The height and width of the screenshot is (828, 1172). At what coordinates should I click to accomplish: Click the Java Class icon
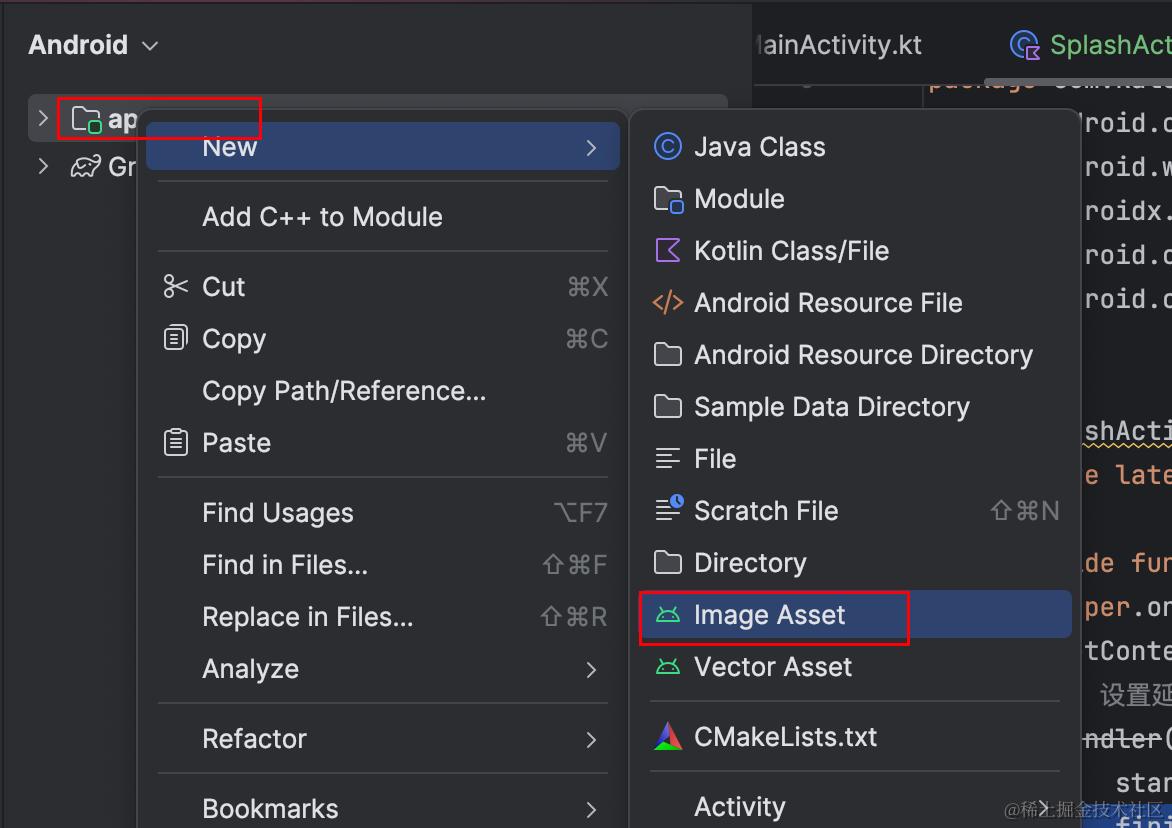click(x=667, y=147)
